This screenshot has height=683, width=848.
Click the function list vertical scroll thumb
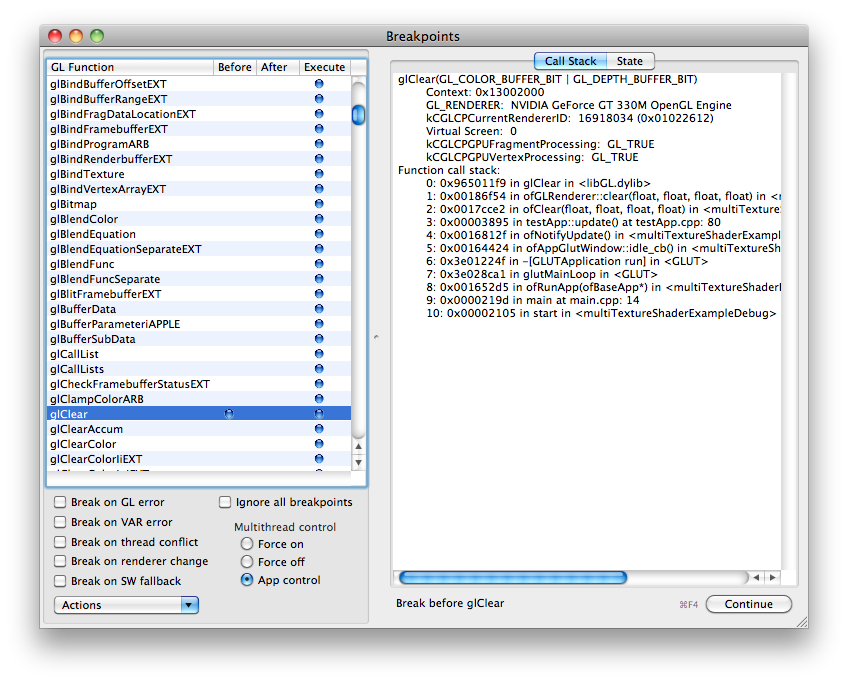point(359,115)
